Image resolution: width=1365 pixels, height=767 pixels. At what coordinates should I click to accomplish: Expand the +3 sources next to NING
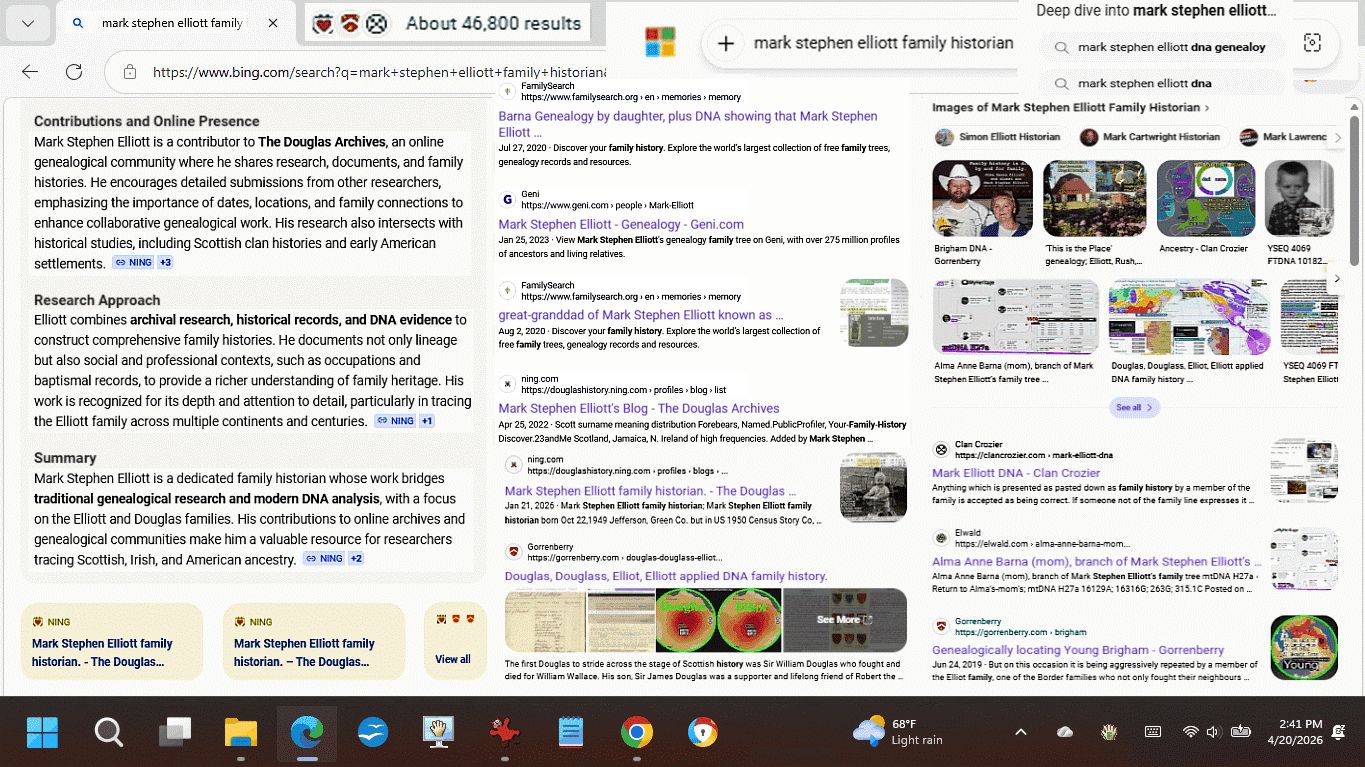click(165, 263)
